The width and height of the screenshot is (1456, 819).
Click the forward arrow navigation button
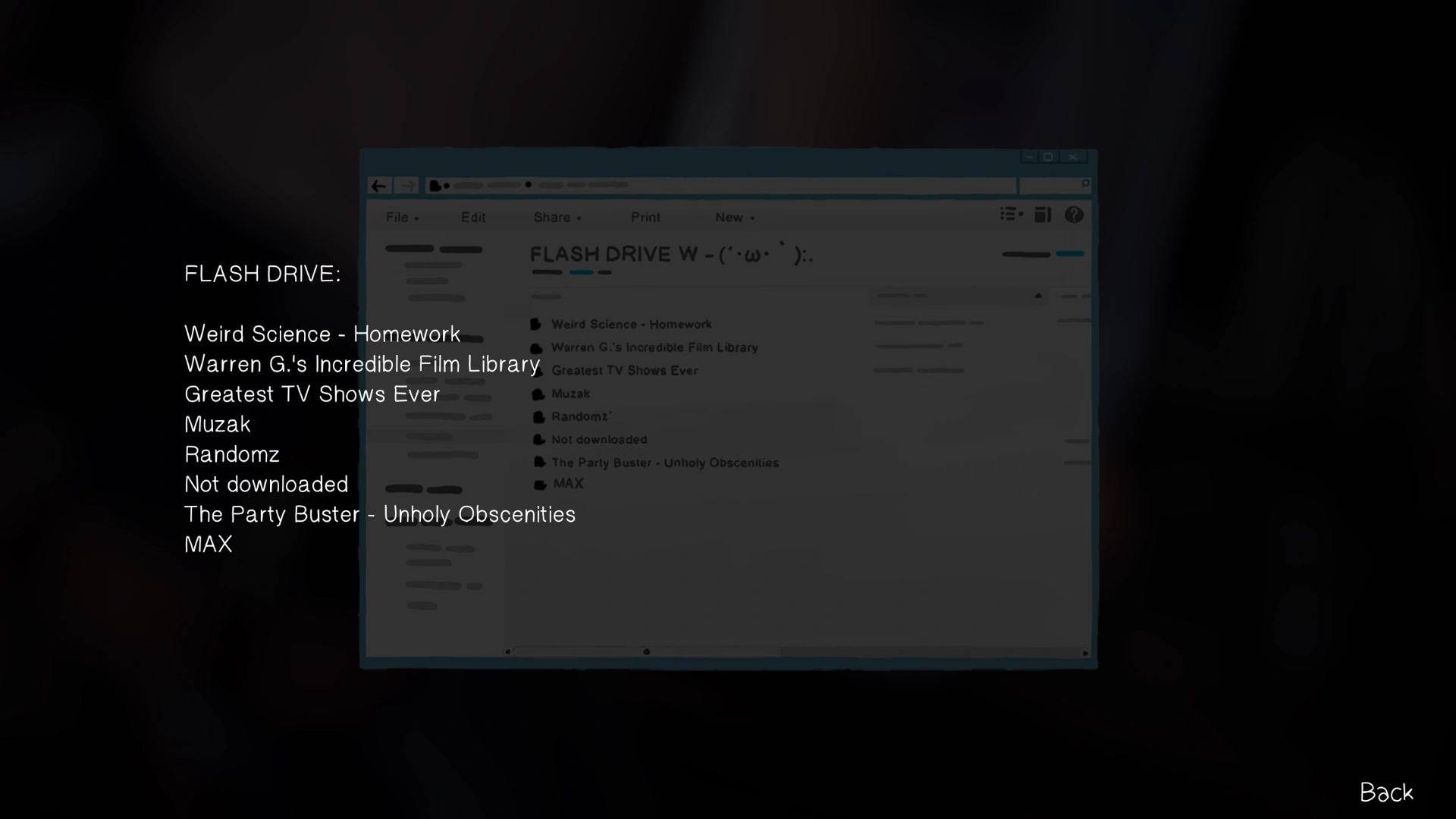(x=406, y=186)
